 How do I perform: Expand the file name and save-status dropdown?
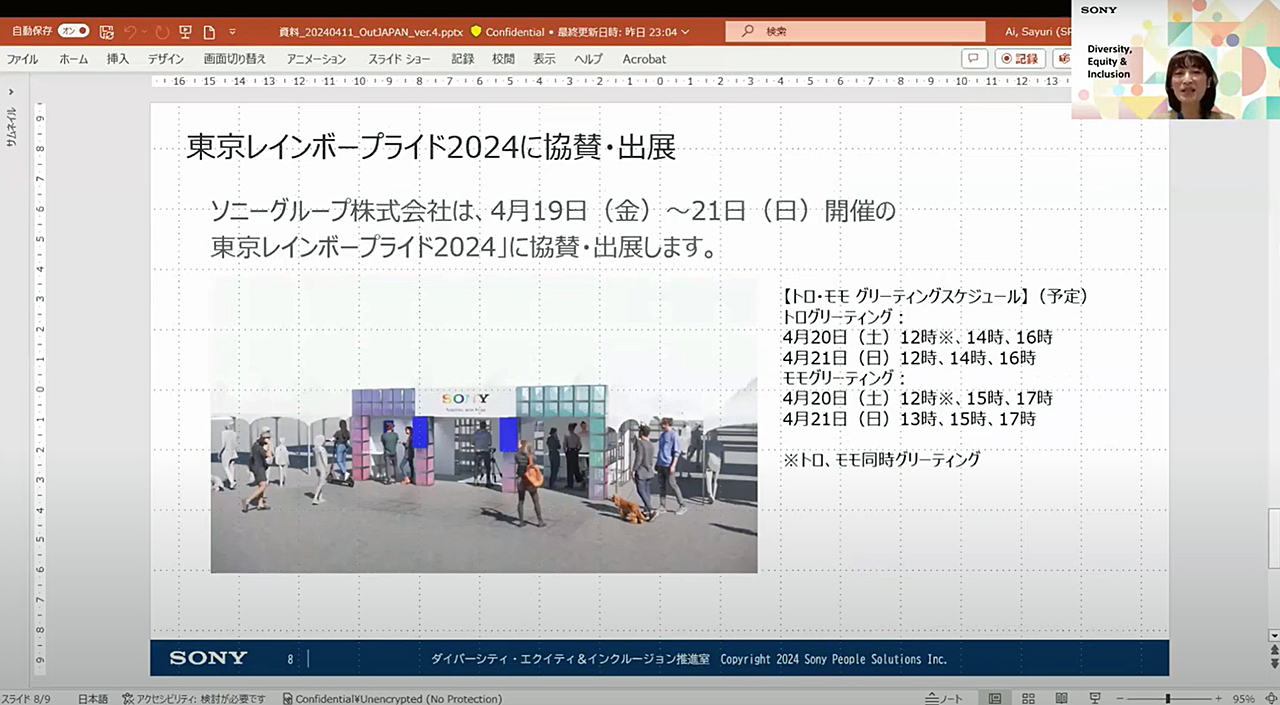(x=685, y=32)
